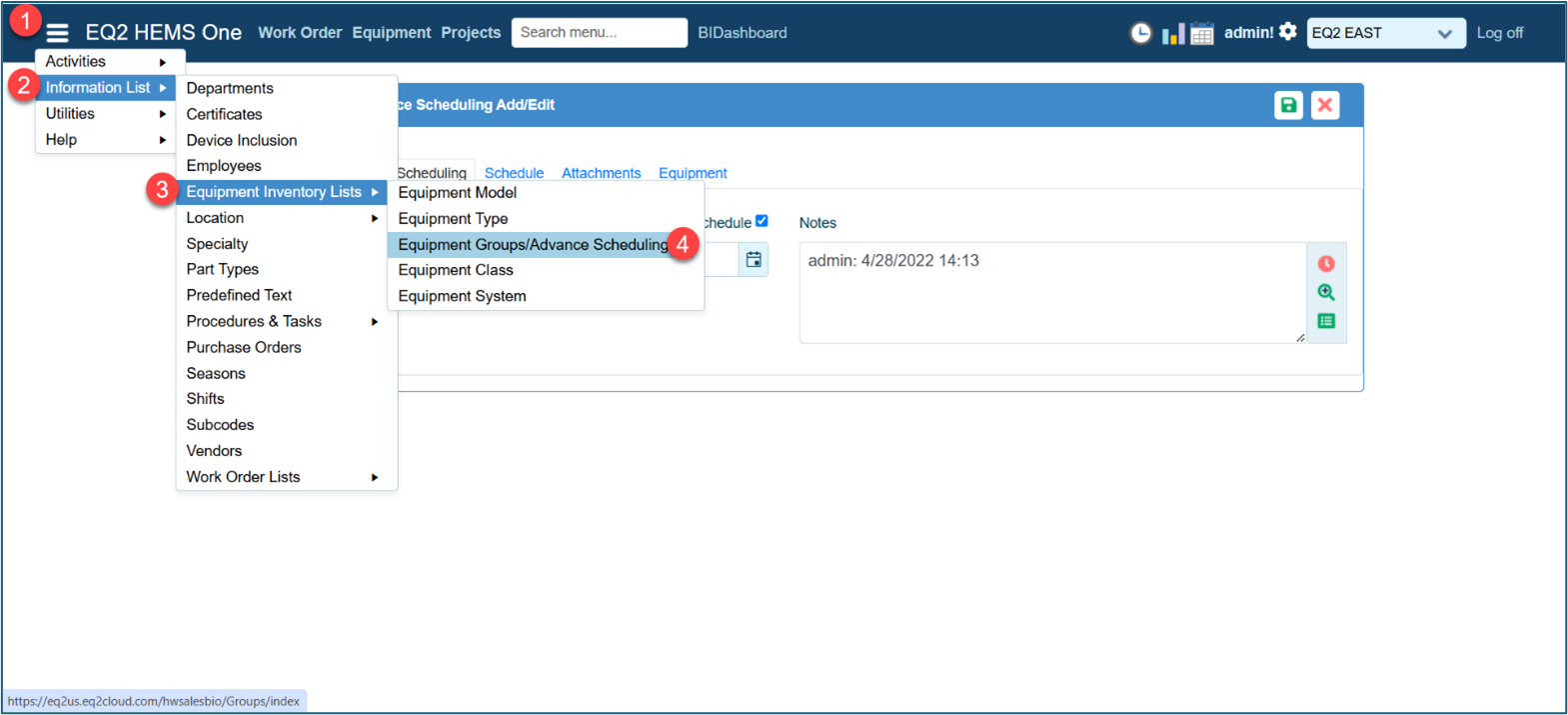Toggle the Schedule checkbox
This screenshot has width=1568, height=715.
pyautogui.click(x=762, y=221)
